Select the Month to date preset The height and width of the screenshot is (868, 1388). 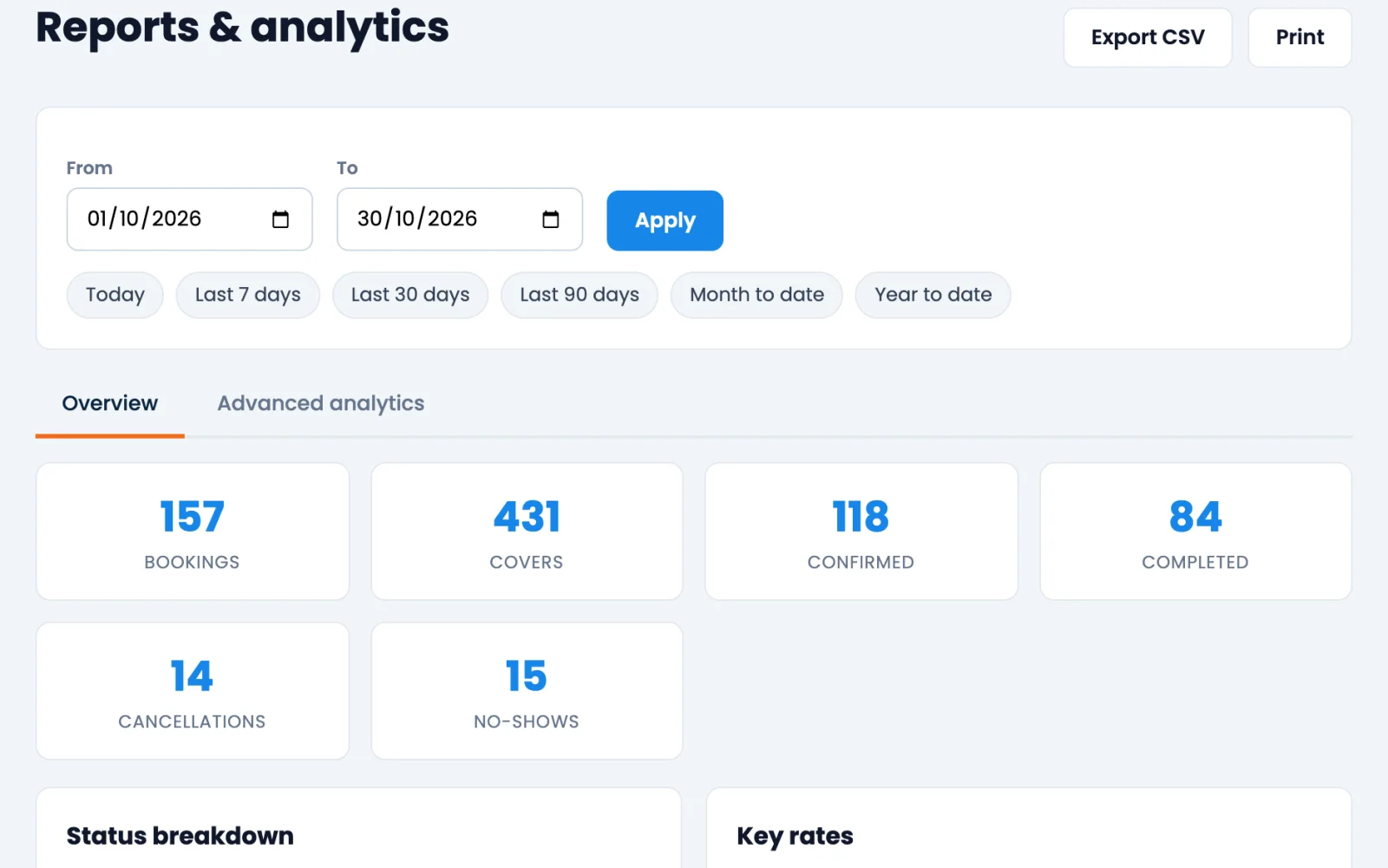pyautogui.click(x=756, y=295)
